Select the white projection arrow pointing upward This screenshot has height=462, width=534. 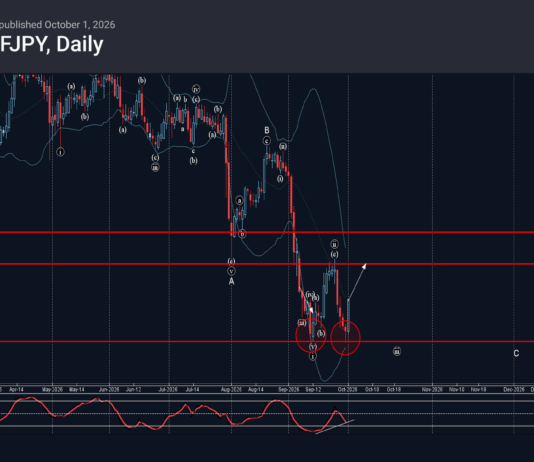[x=357, y=281]
